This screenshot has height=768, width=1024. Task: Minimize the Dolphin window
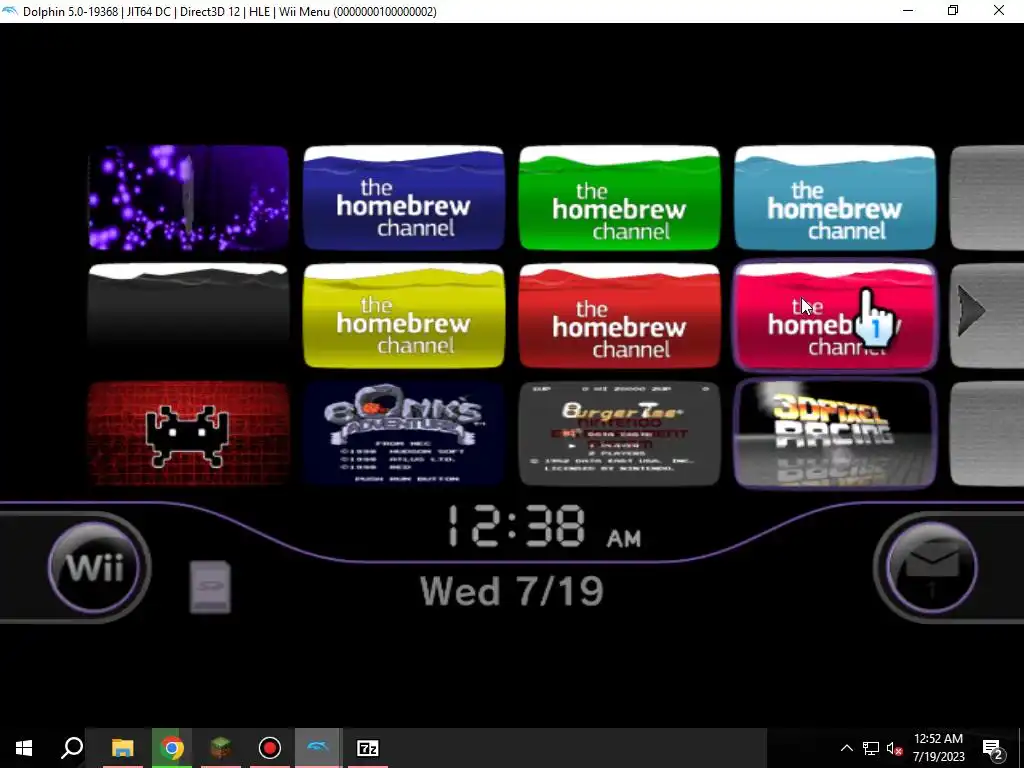coord(908,10)
